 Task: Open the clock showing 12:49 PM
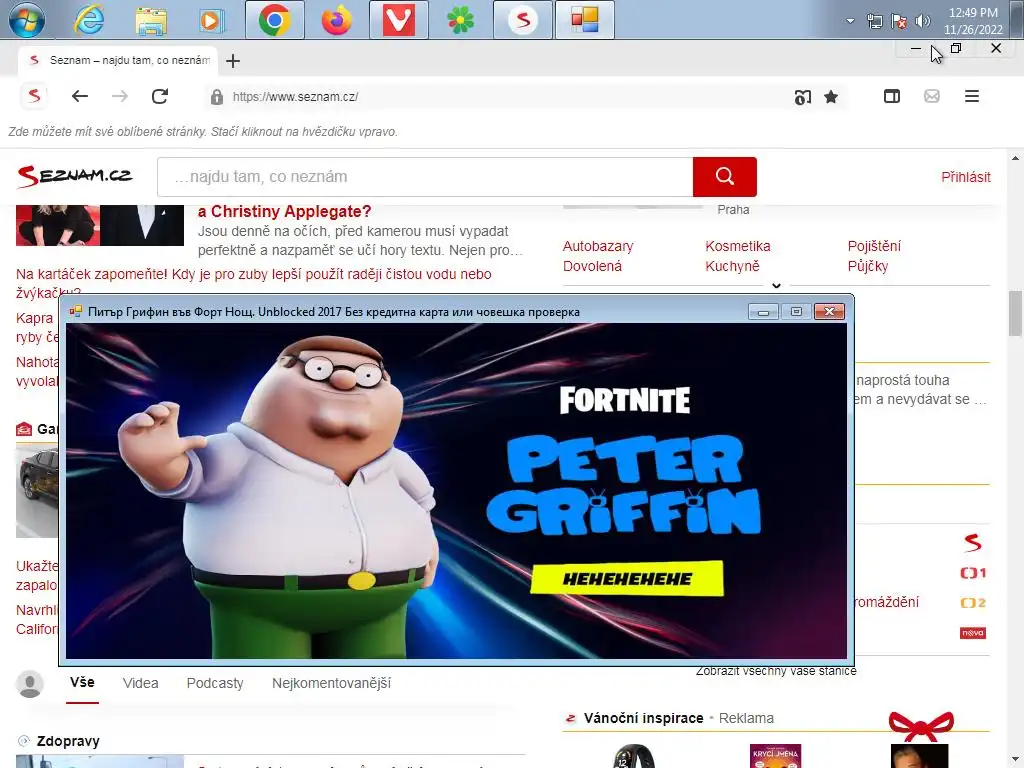click(x=973, y=21)
